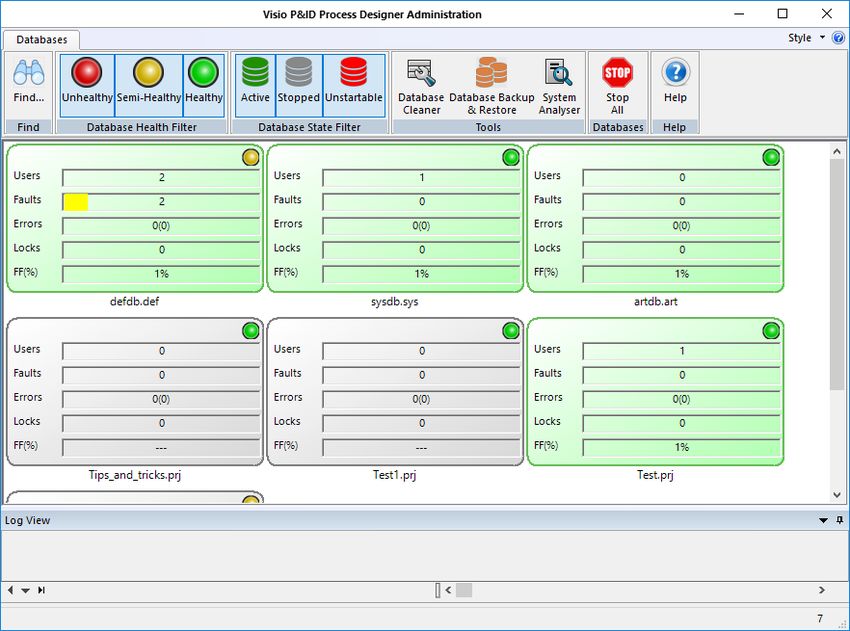Click the Log View skip-to-end arrow
The image size is (850, 631).
(42, 590)
